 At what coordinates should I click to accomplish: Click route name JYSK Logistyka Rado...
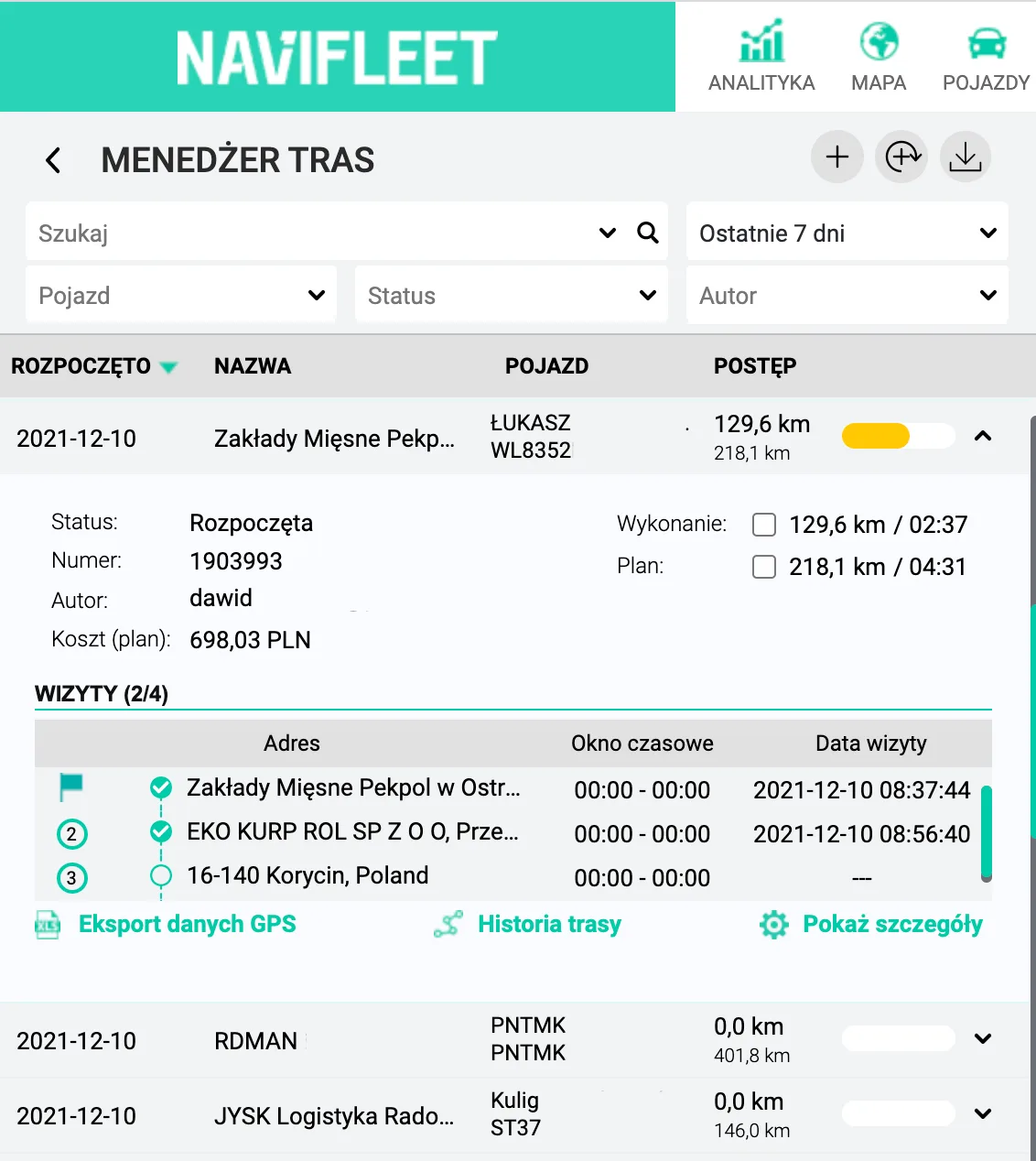334,1116
